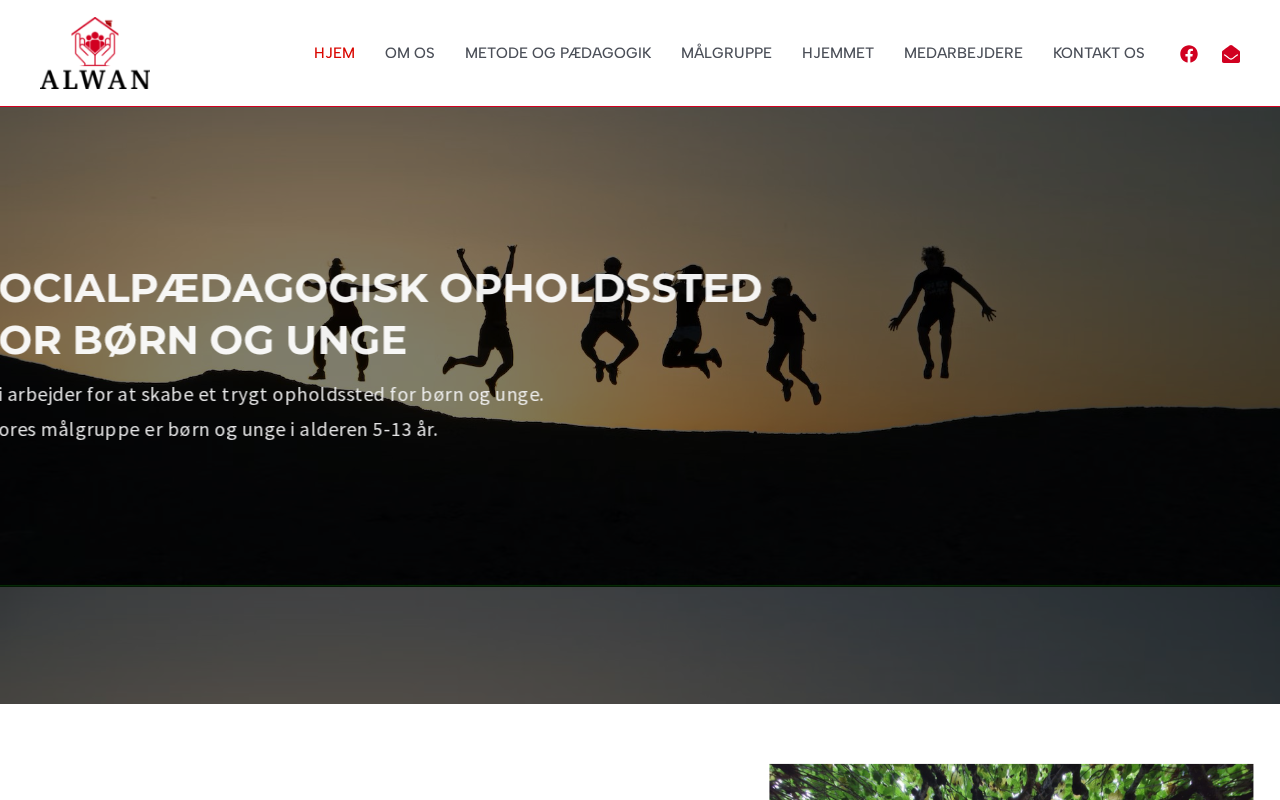Click the trygt opholdssted description sentence
1280x800 pixels.
[271, 394]
